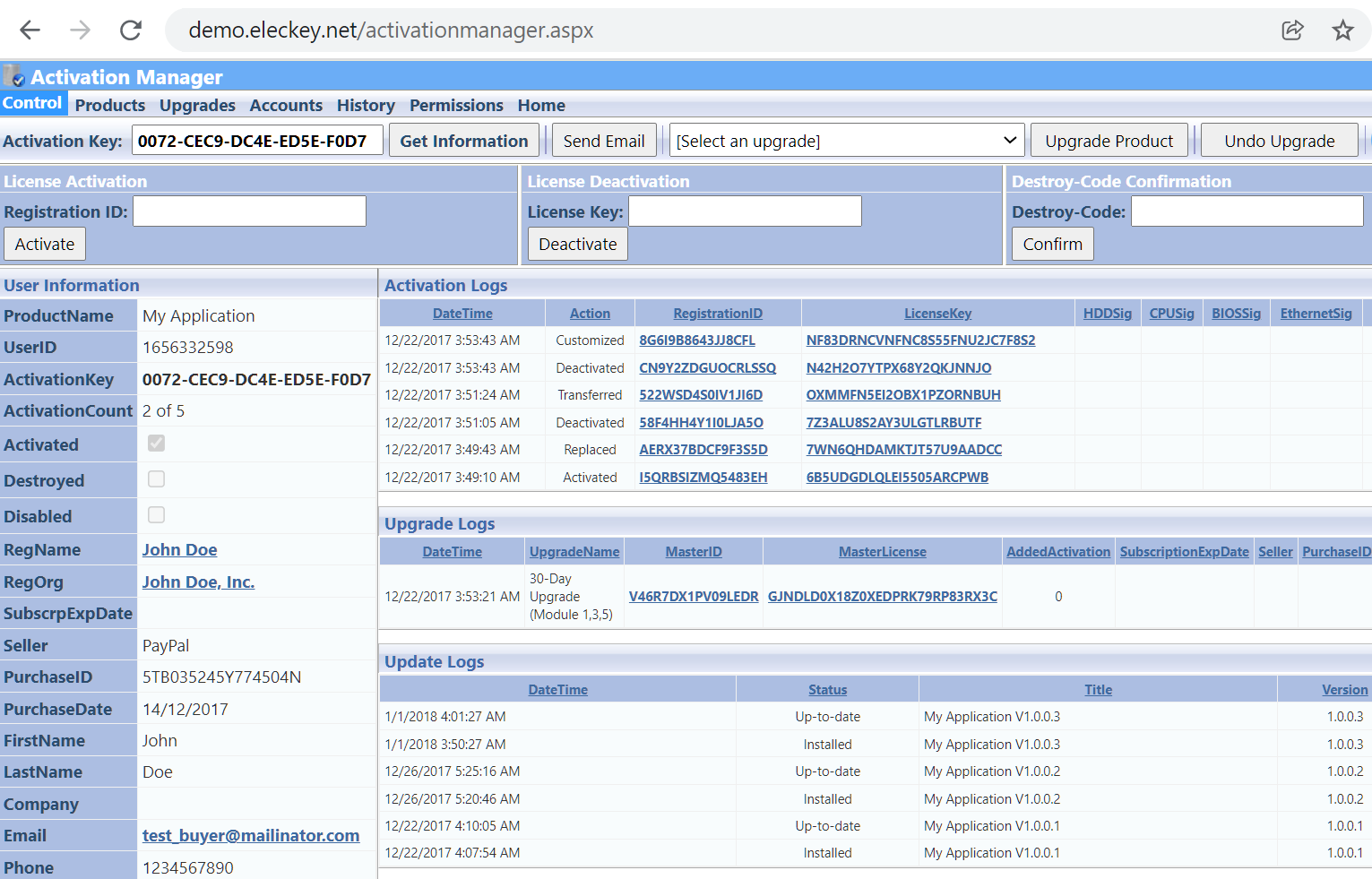This screenshot has height=879, width=1372.
Task: Open registration ID CN9Y2ZDGUOCRLSSQ
Action: [707, 368]
